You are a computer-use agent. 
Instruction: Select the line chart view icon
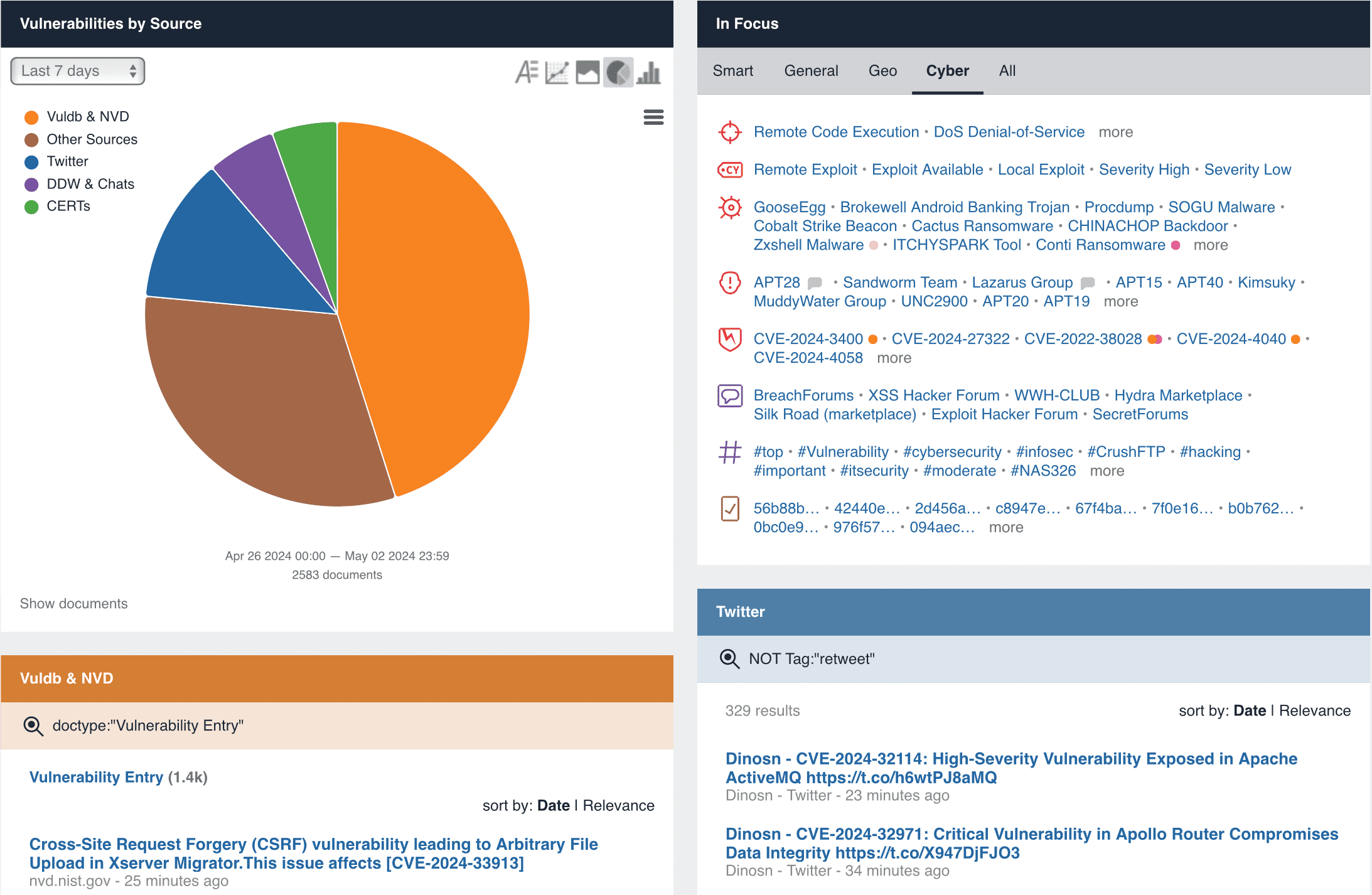click(557, 72)
